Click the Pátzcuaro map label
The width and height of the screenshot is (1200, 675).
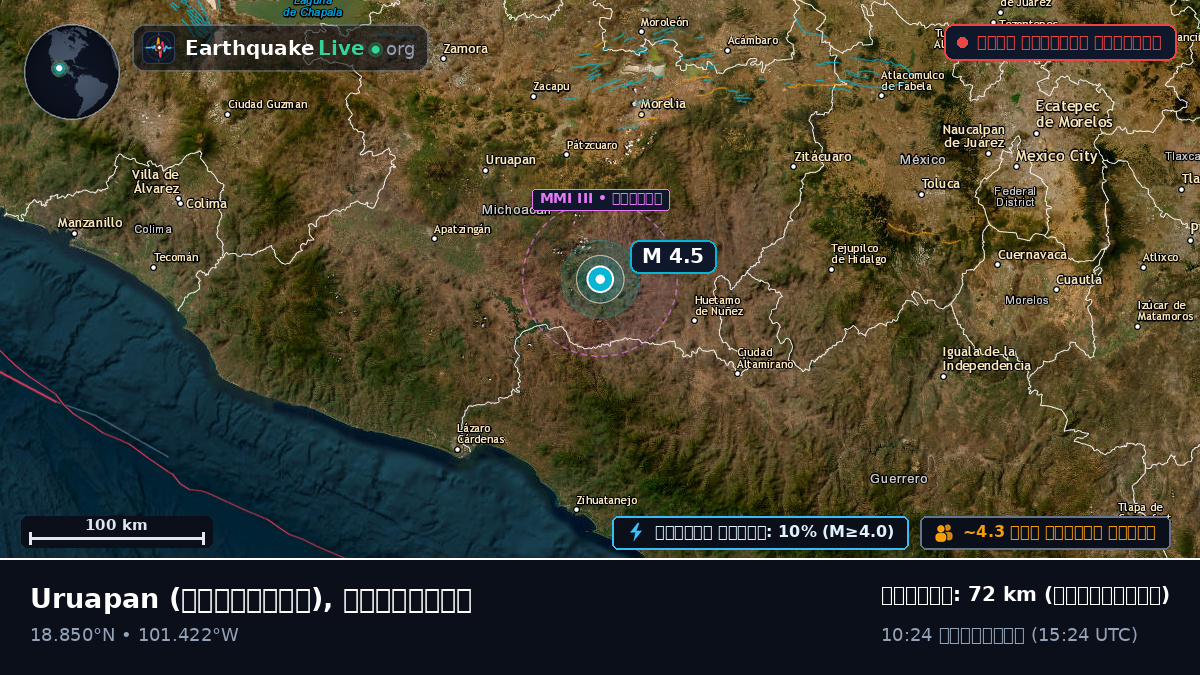[x=592, y=145]
